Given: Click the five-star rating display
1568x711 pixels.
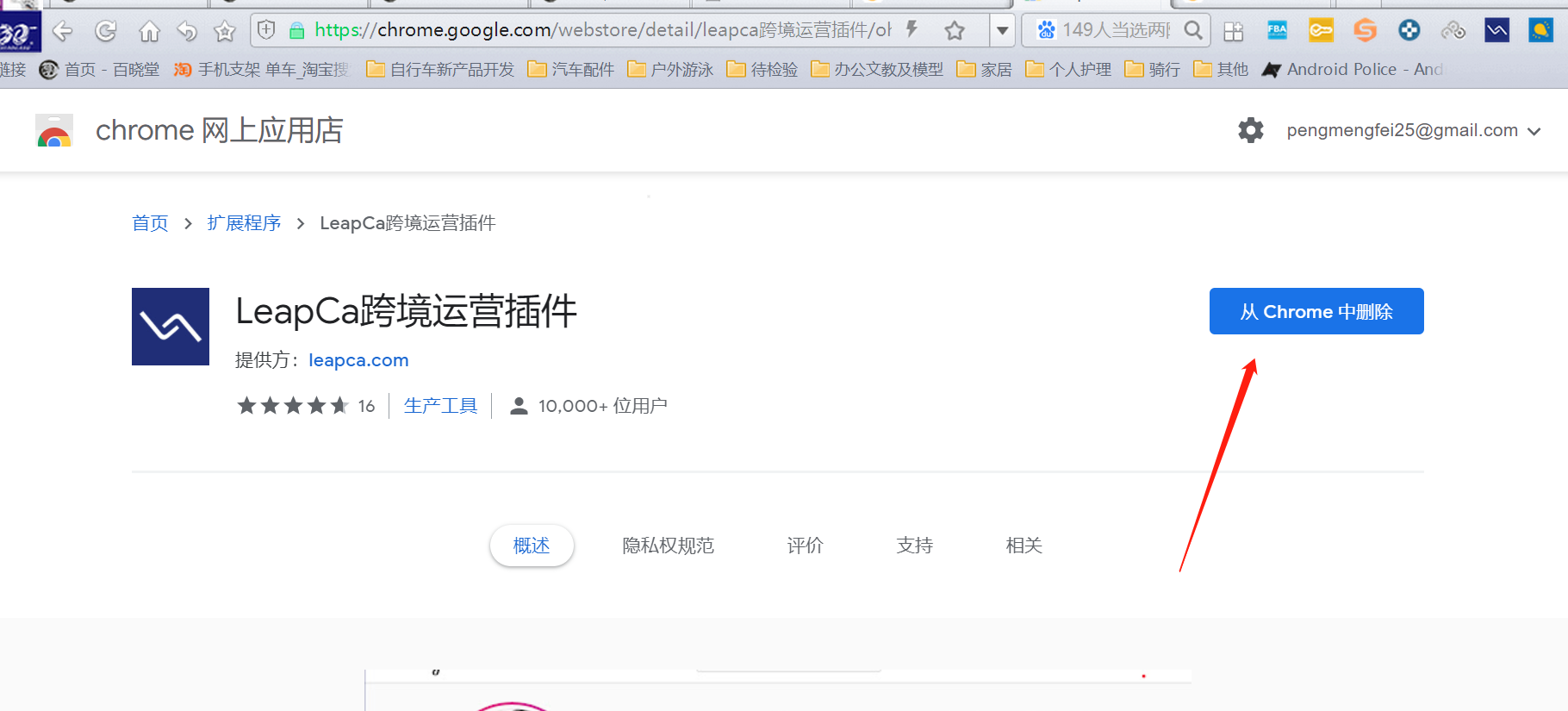Looking at the screenshot, I should tap(293, 406).
